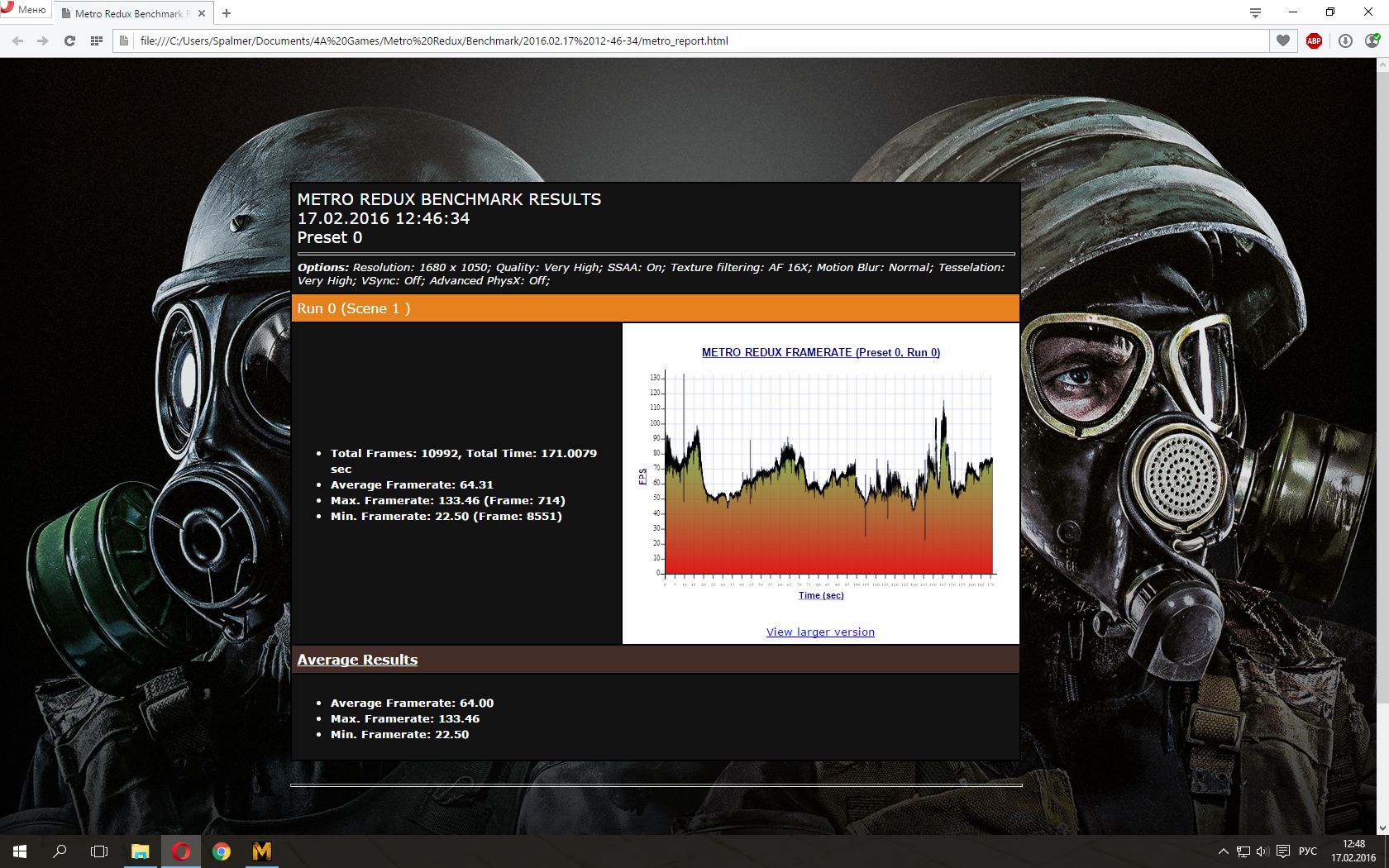Viewport: 1389px width, 868px height.
Task: Open File Explorer from taskbar
Action: 140,851
